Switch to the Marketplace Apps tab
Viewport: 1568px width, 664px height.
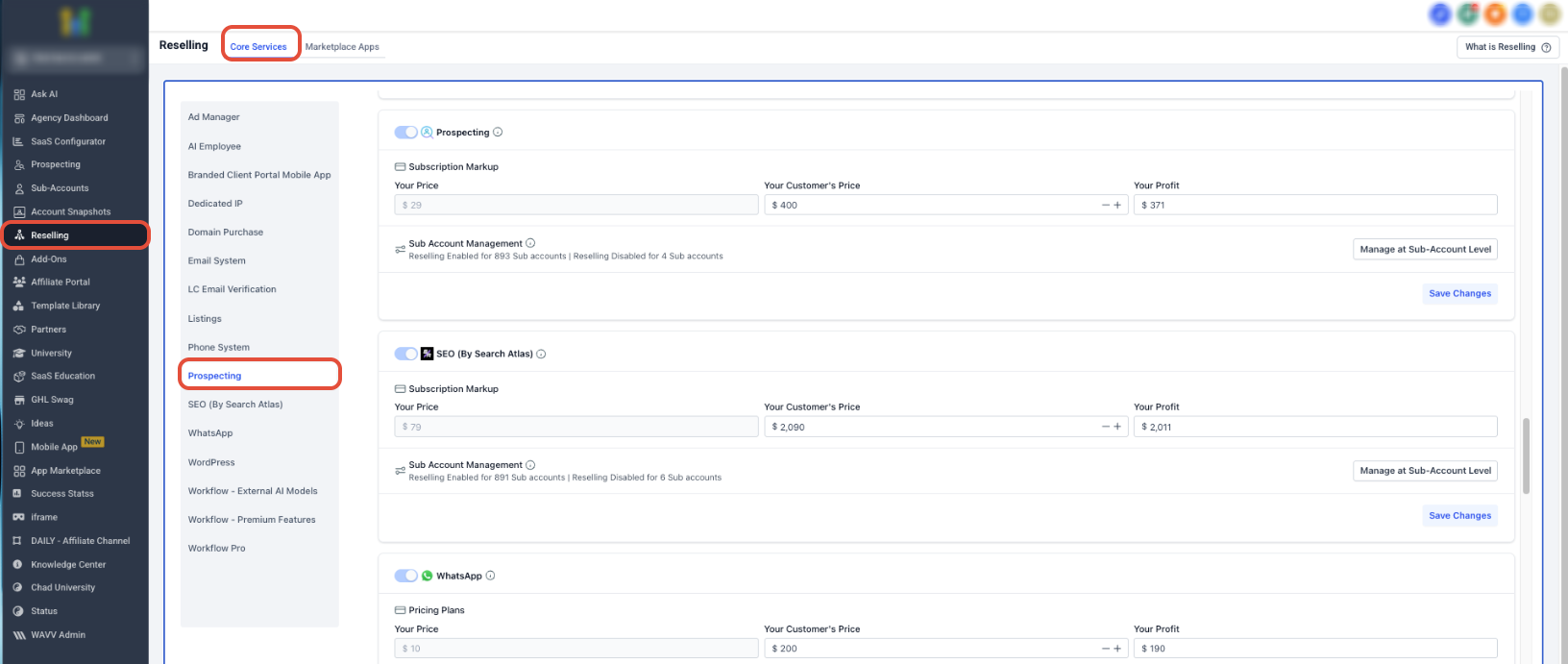(342, 47)
